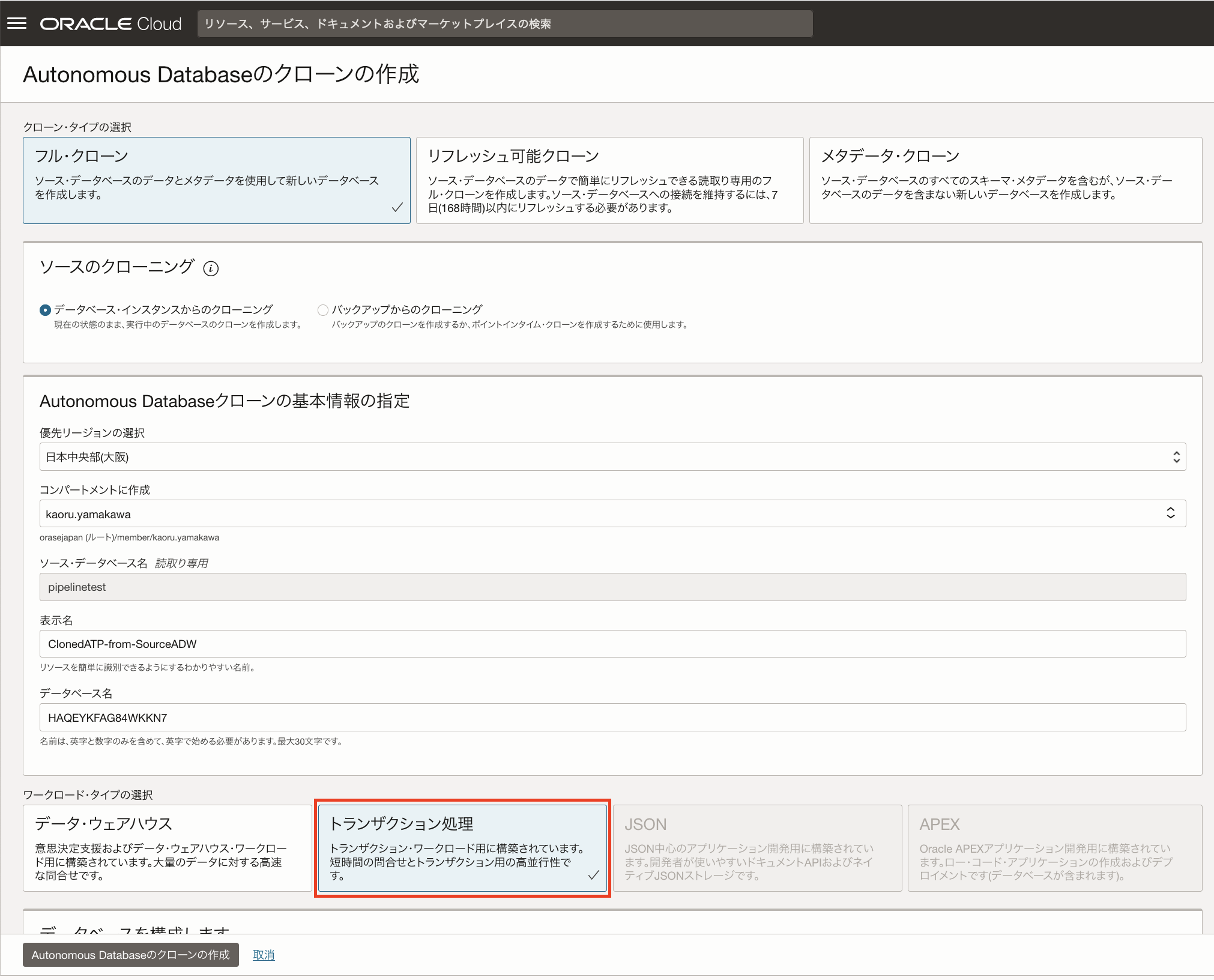Click the region dropdown arrows icon
Viewport: 1214px width, 980px height.
[1176, 457]
